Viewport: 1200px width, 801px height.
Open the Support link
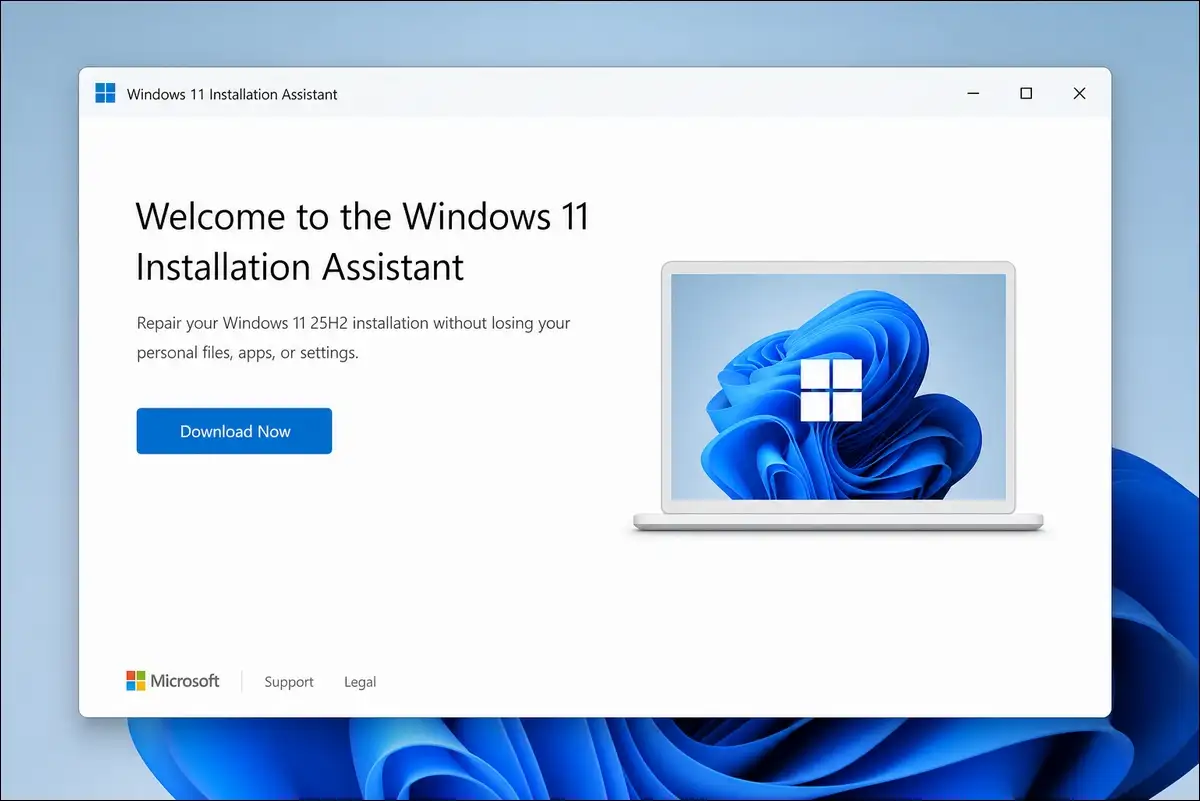pos(289,682)
